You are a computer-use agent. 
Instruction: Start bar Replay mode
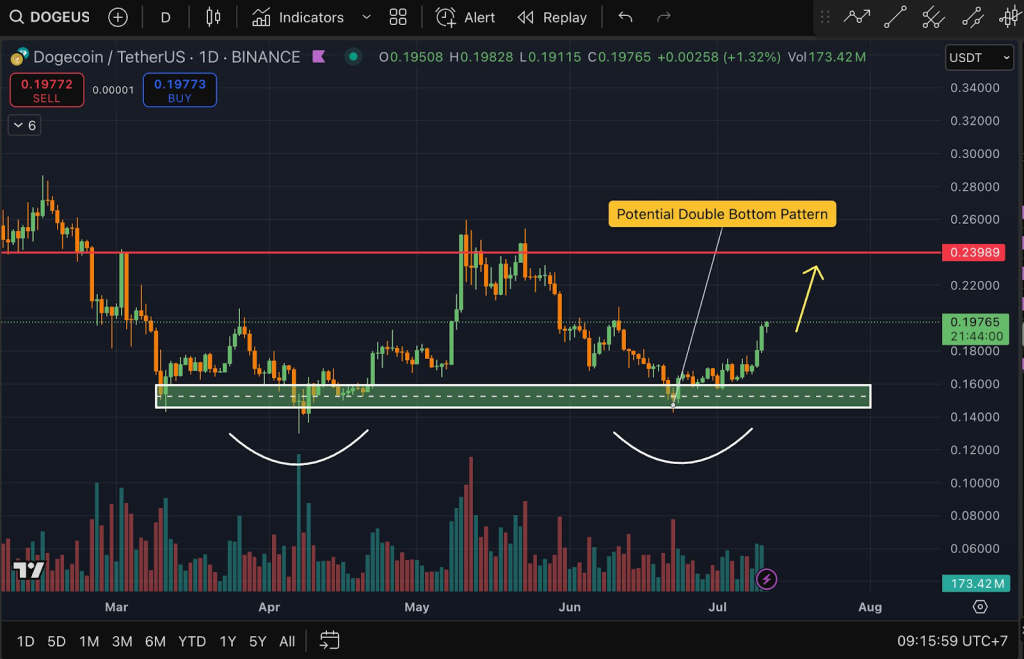click(552, 17)
